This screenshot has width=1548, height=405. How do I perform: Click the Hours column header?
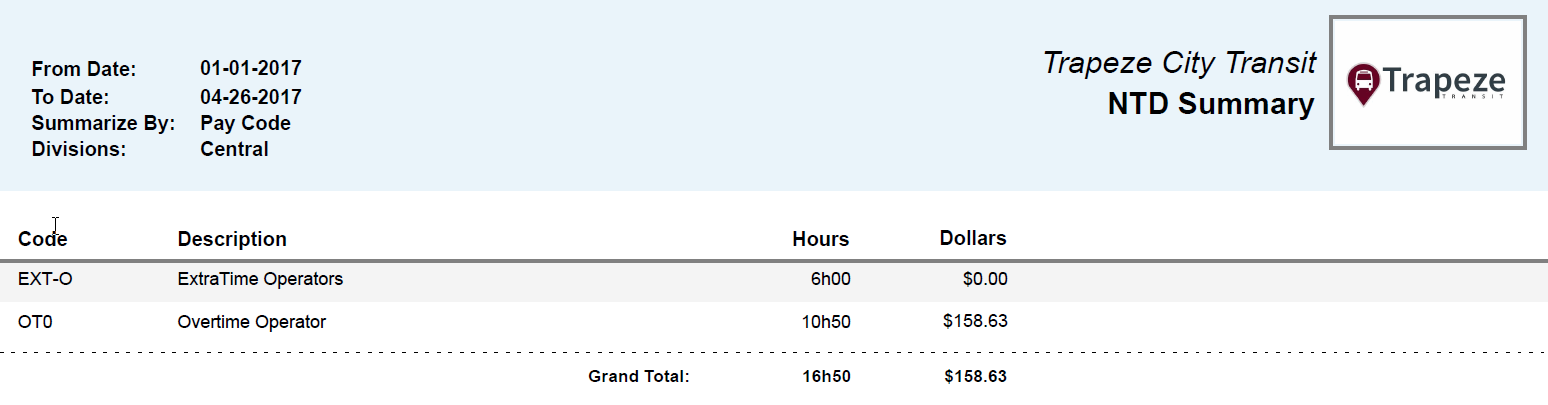(820, 239)
